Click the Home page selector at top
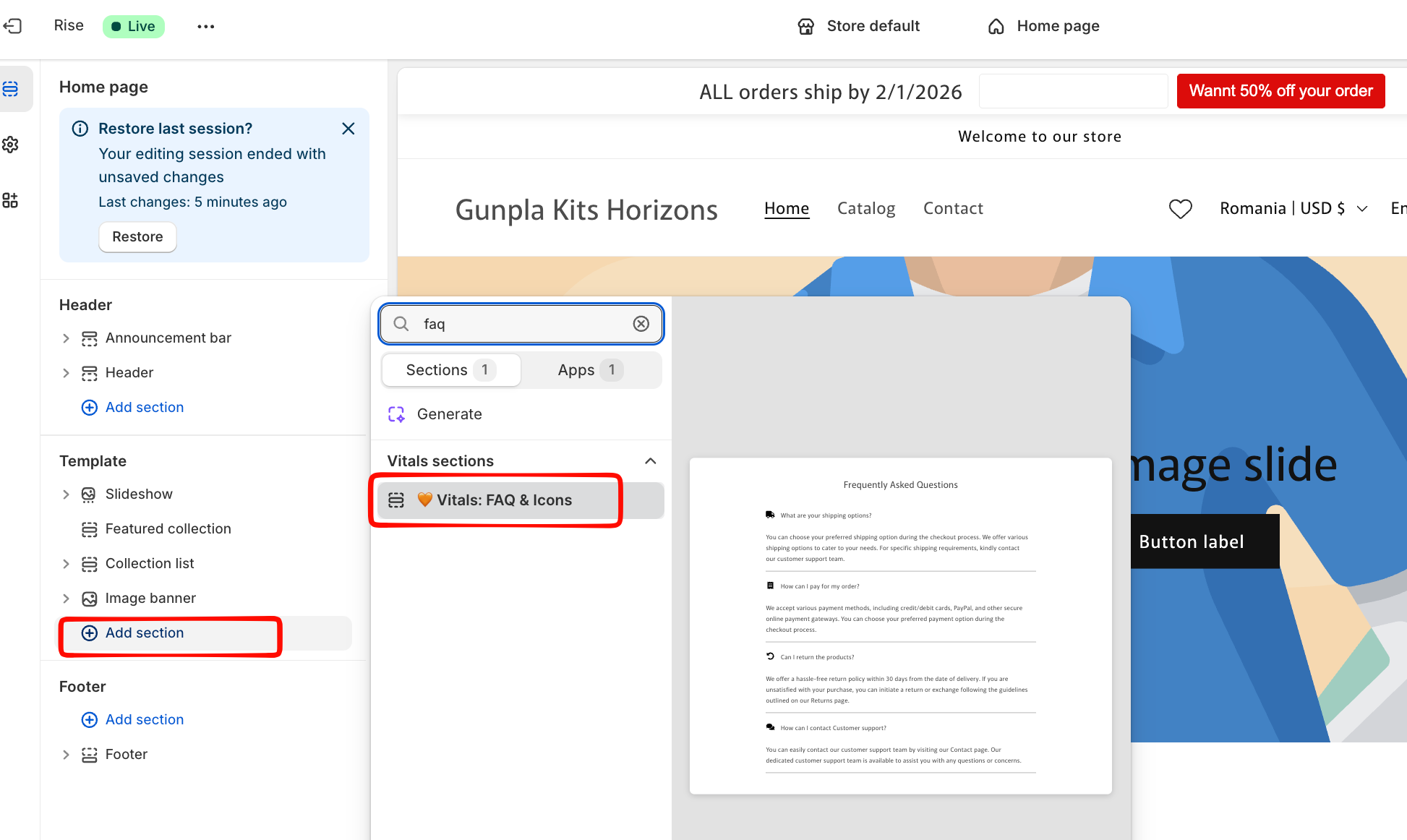1407x840 pixels. [x=1043, y=26]
